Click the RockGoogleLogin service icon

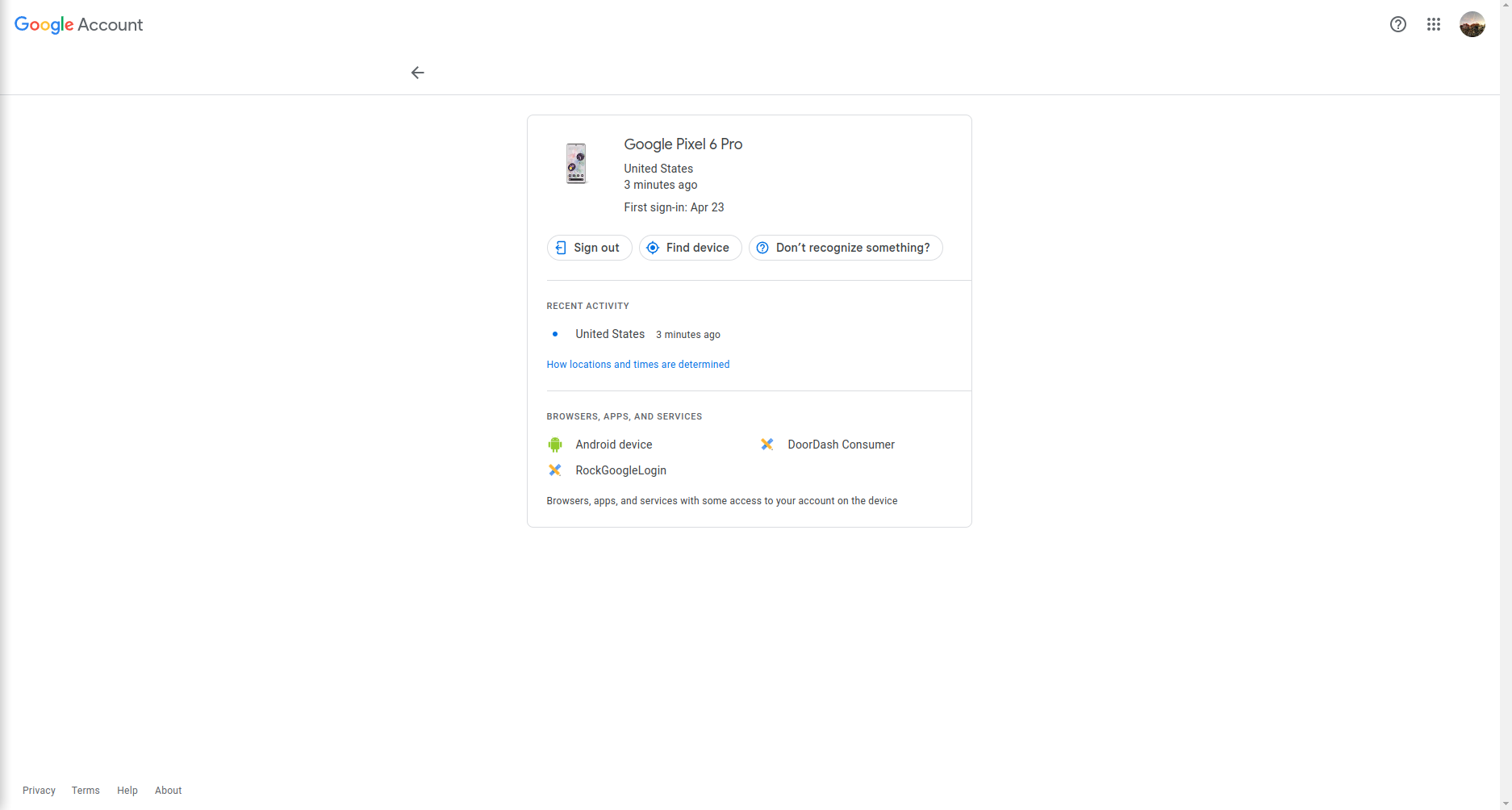coord(554,470)
